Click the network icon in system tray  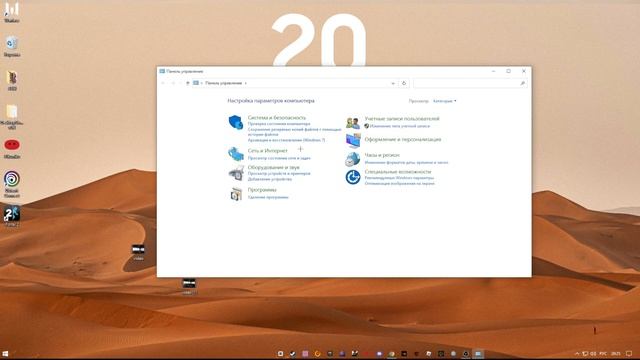click(x=585, y=353)
